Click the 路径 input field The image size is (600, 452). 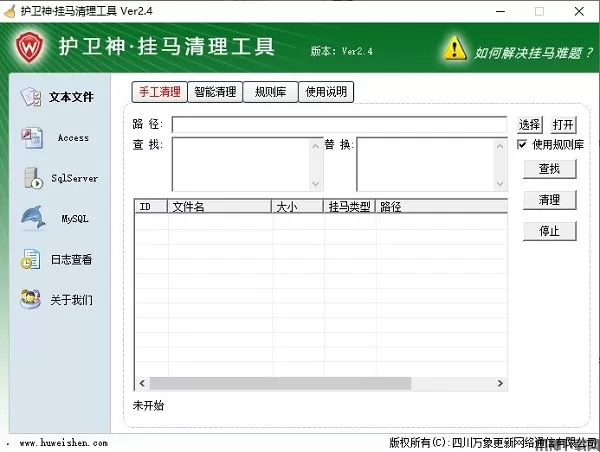[x=339, y=125]
